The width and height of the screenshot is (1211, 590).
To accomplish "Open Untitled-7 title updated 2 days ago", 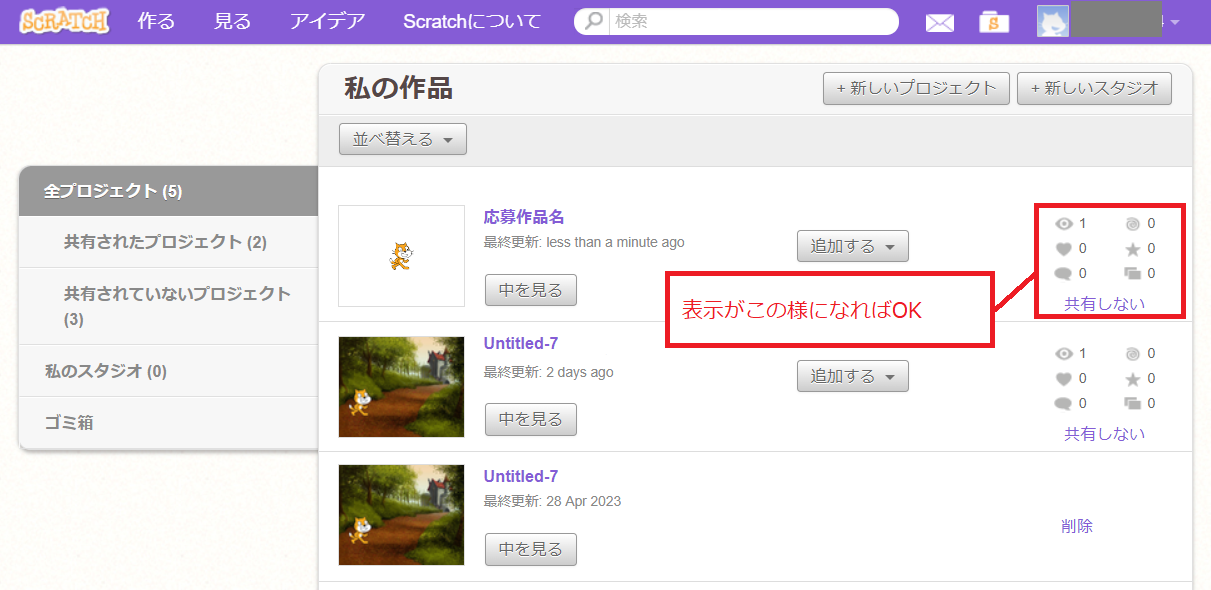I will coord(521,343).
